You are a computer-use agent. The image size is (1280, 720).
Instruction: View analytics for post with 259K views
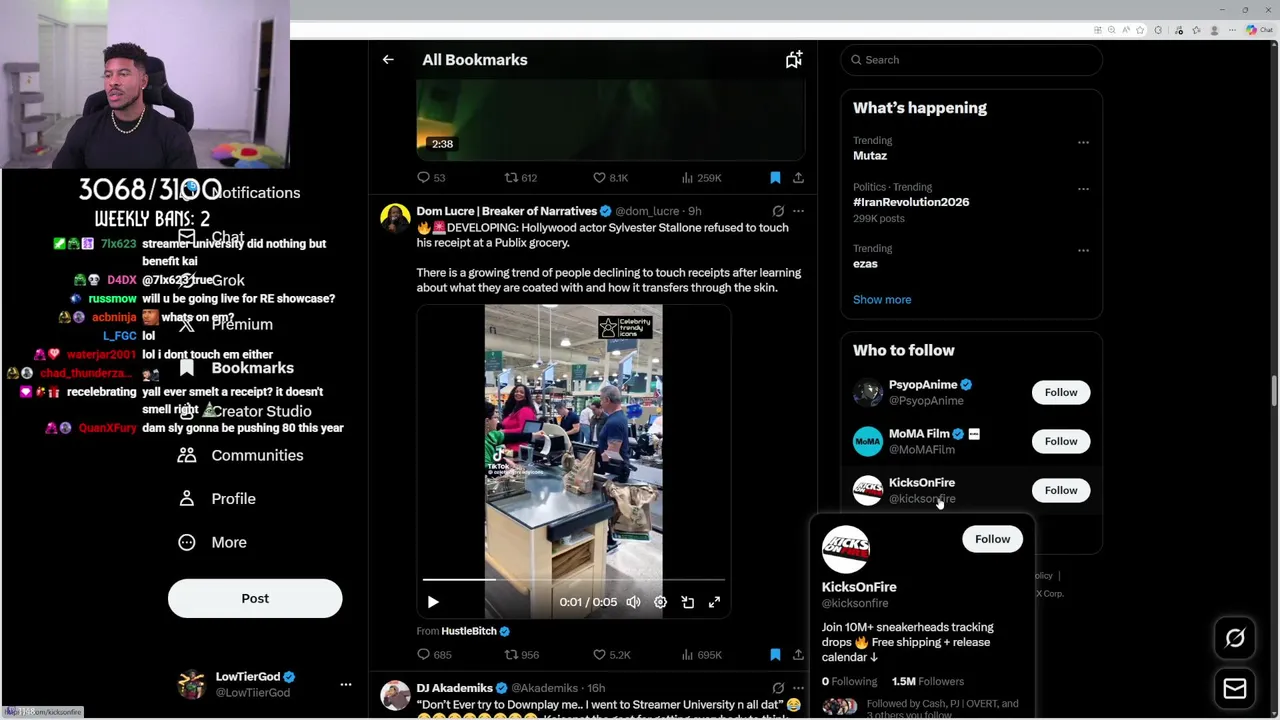point(700,178)
